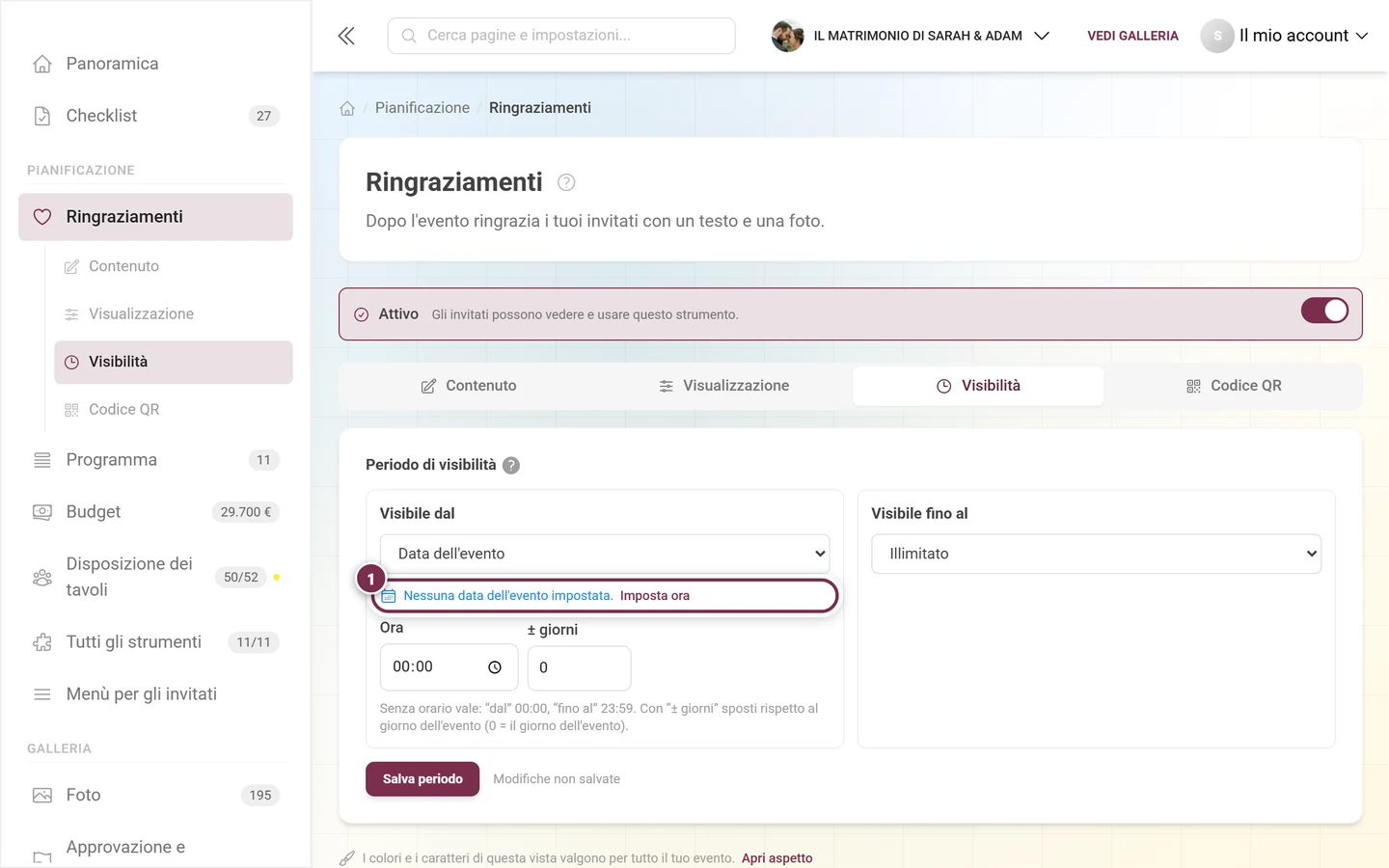Click the clock icon in Ora field
1389x868 pixels.
[495, 667]
